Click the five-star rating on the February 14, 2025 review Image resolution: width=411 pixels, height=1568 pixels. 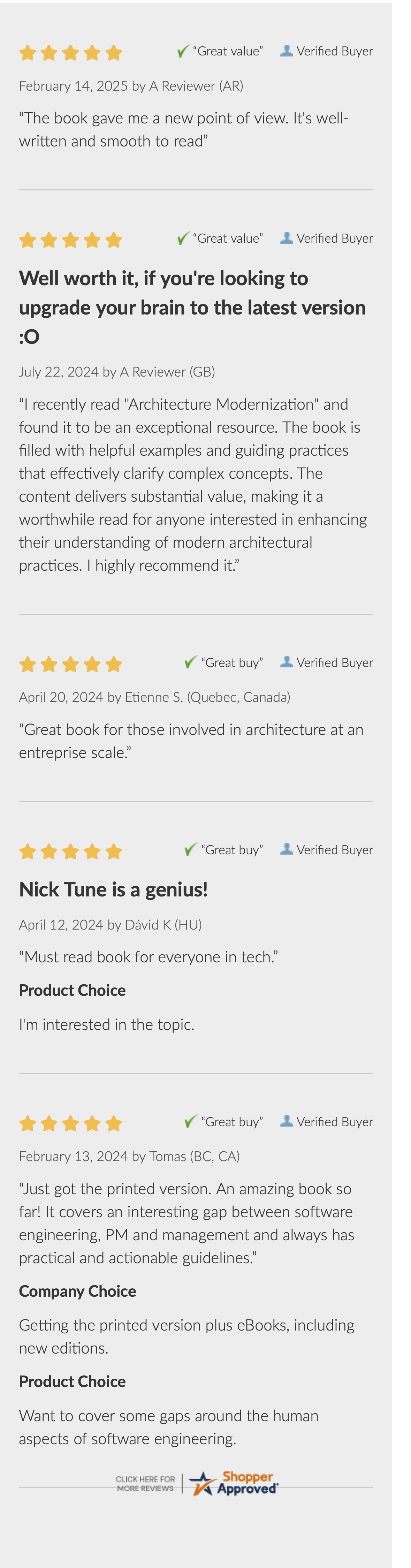click(71, 53)
